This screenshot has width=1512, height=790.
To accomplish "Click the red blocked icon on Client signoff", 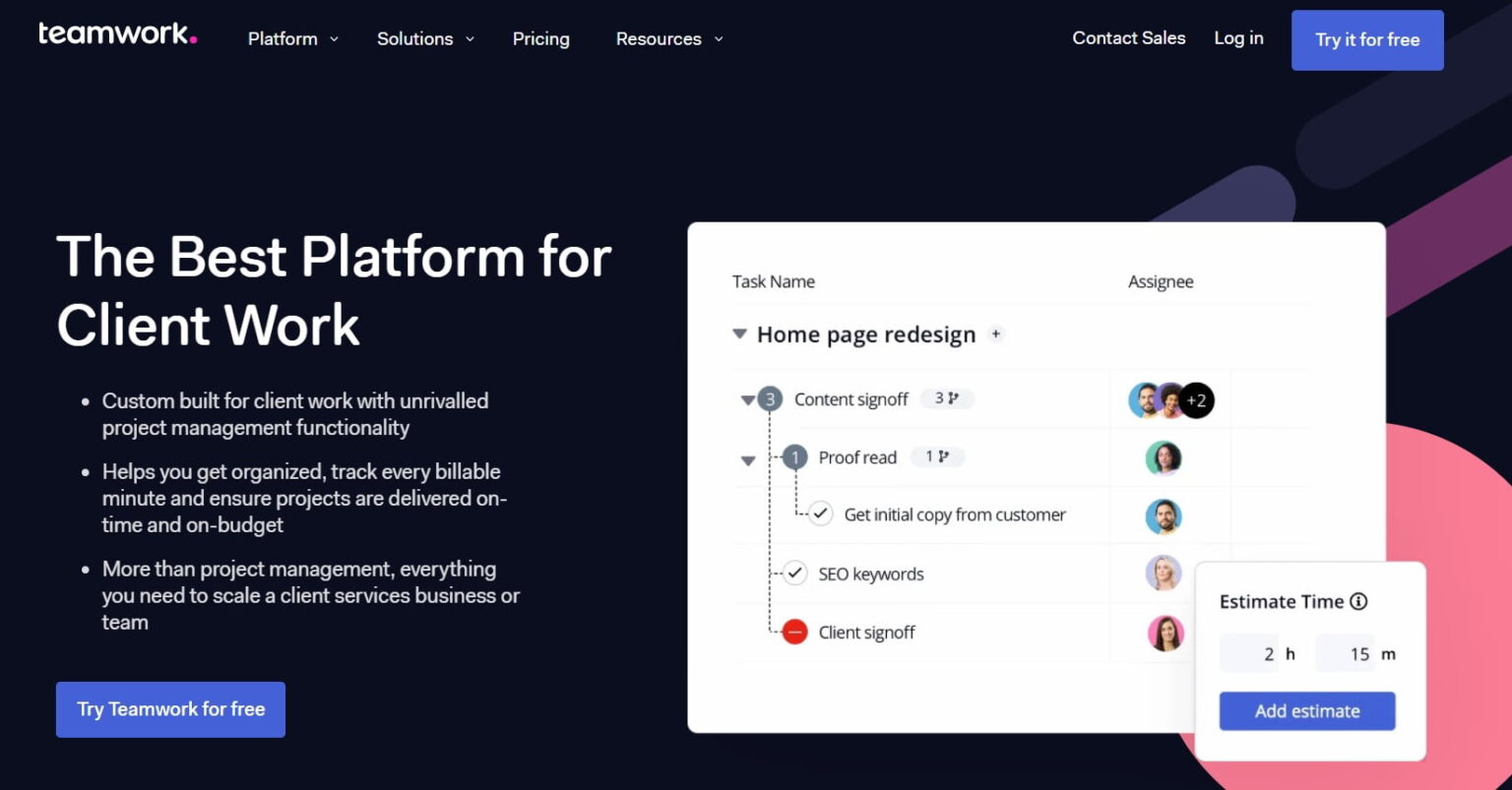I will click(x=794, y=633).
